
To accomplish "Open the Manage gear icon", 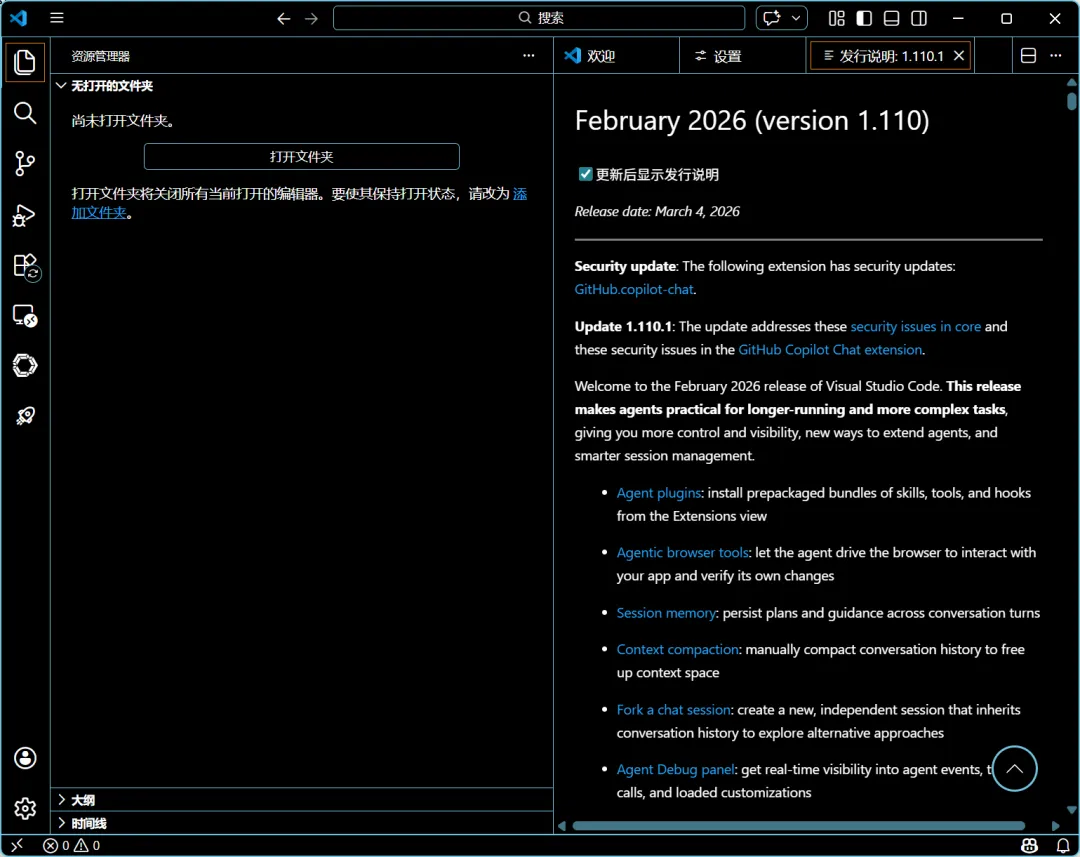I will pyautogui.click(x=25, y=808).
